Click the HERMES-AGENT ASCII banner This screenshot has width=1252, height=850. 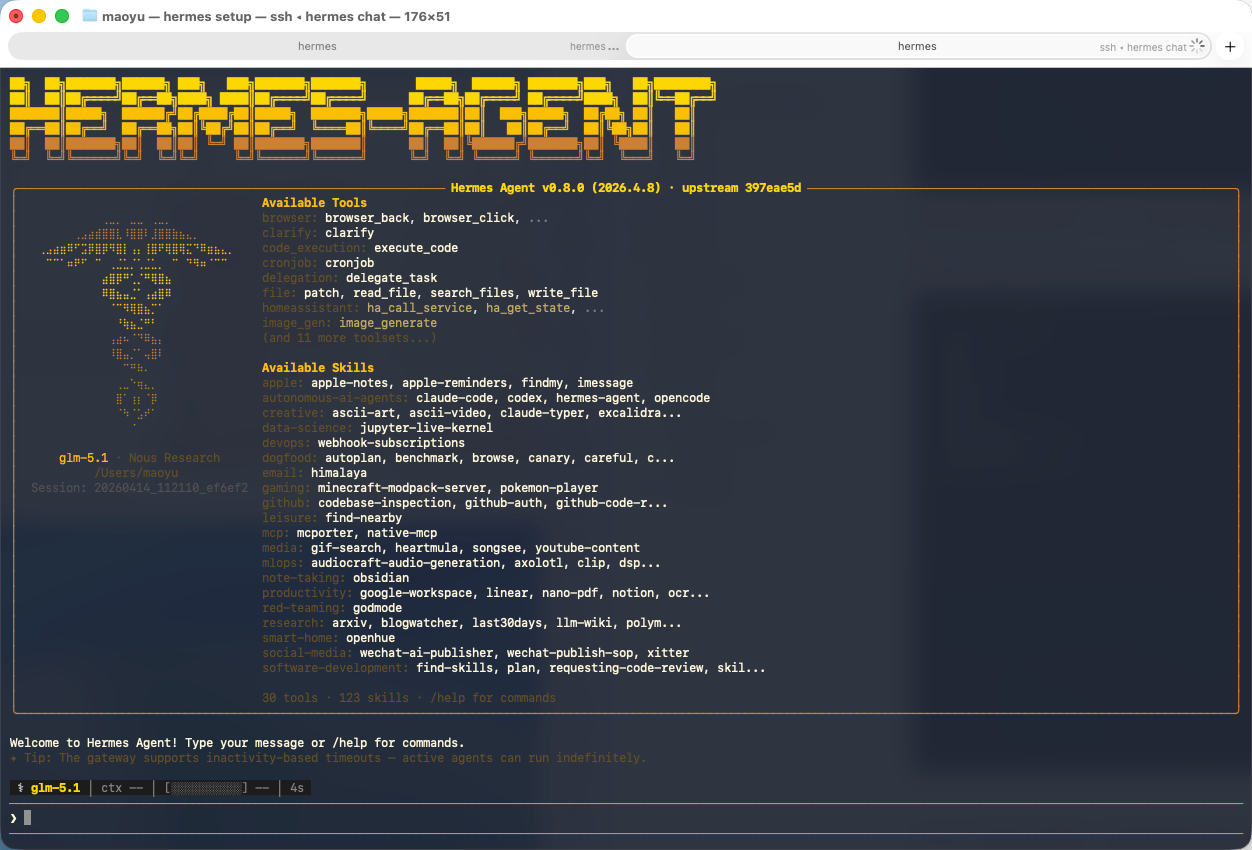coord(360,118)
